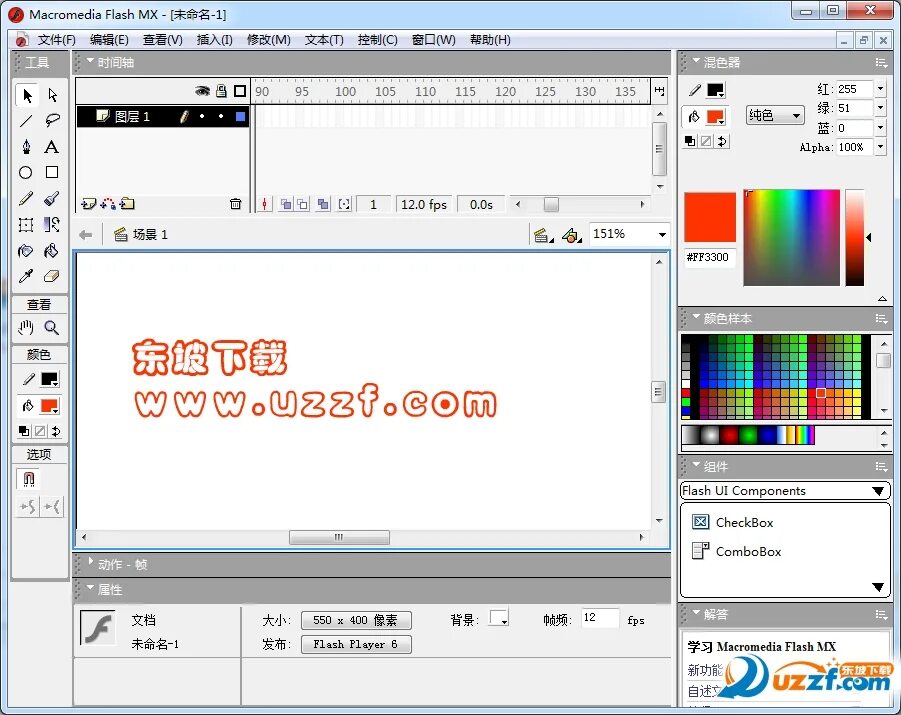Open the stage zoom 151% dropdown
Viewport: 901px width, 715px height.
pos(662,235)
